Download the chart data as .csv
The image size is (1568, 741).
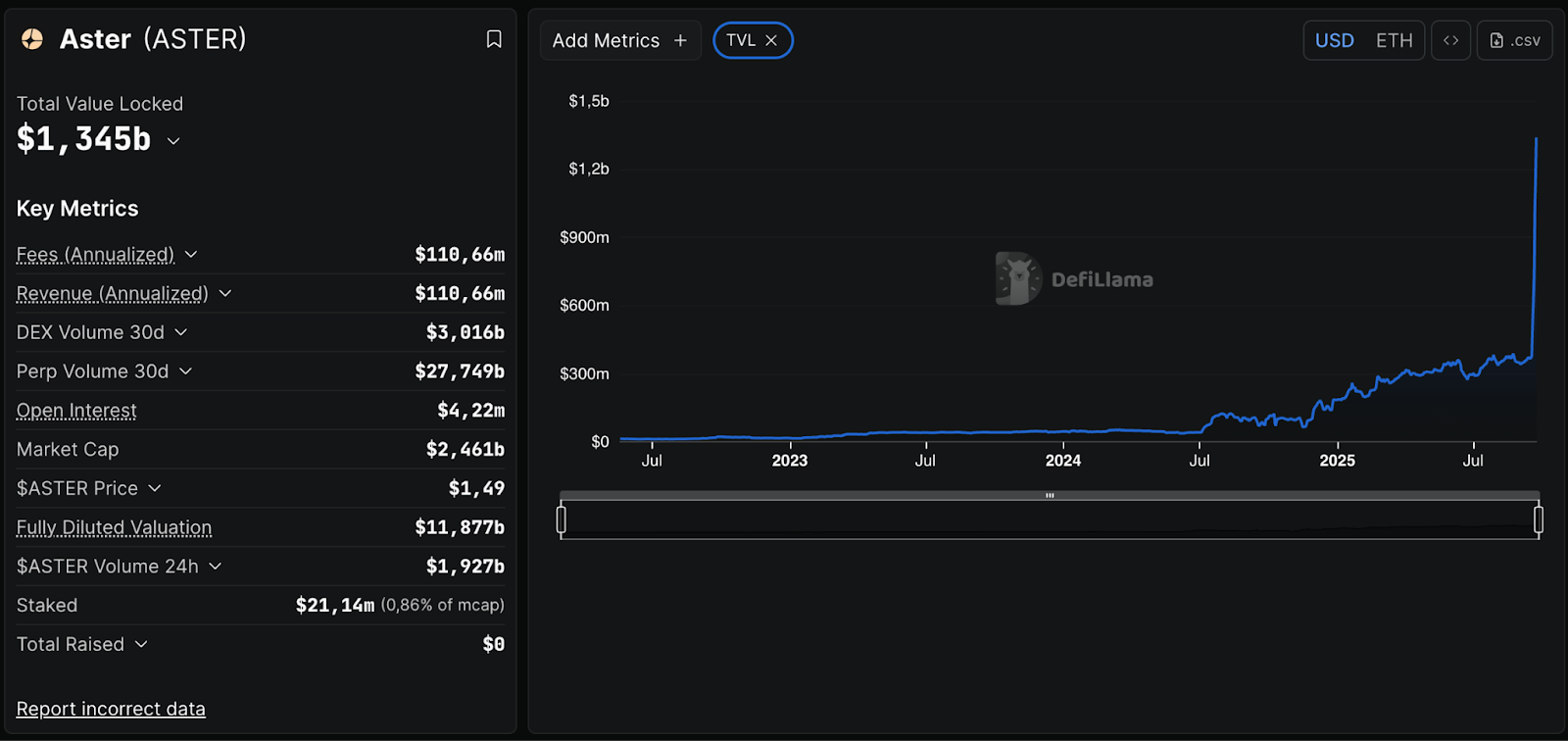tap(1514, 40)
